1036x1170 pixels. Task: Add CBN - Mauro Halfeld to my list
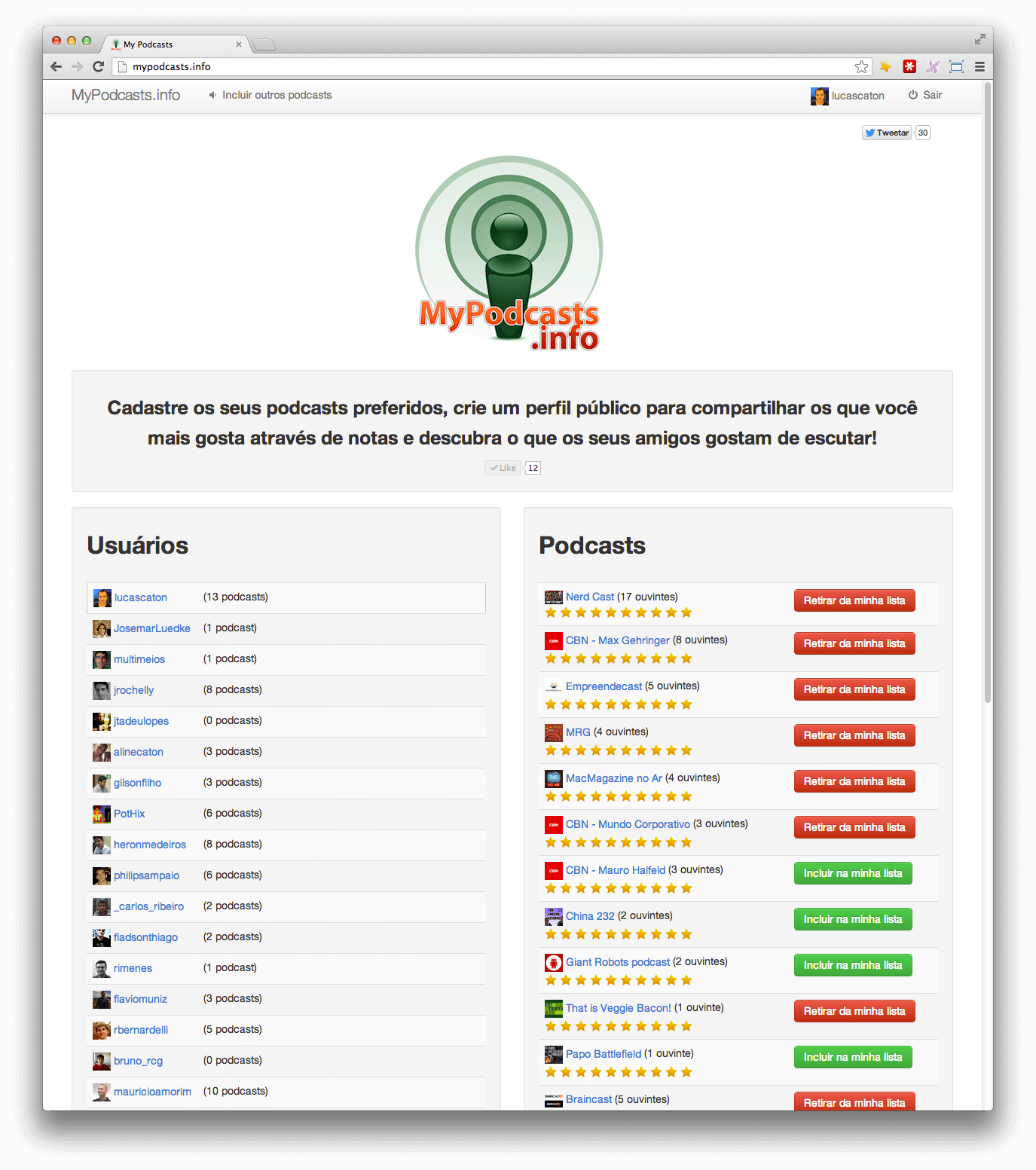[x=853, y=873]
